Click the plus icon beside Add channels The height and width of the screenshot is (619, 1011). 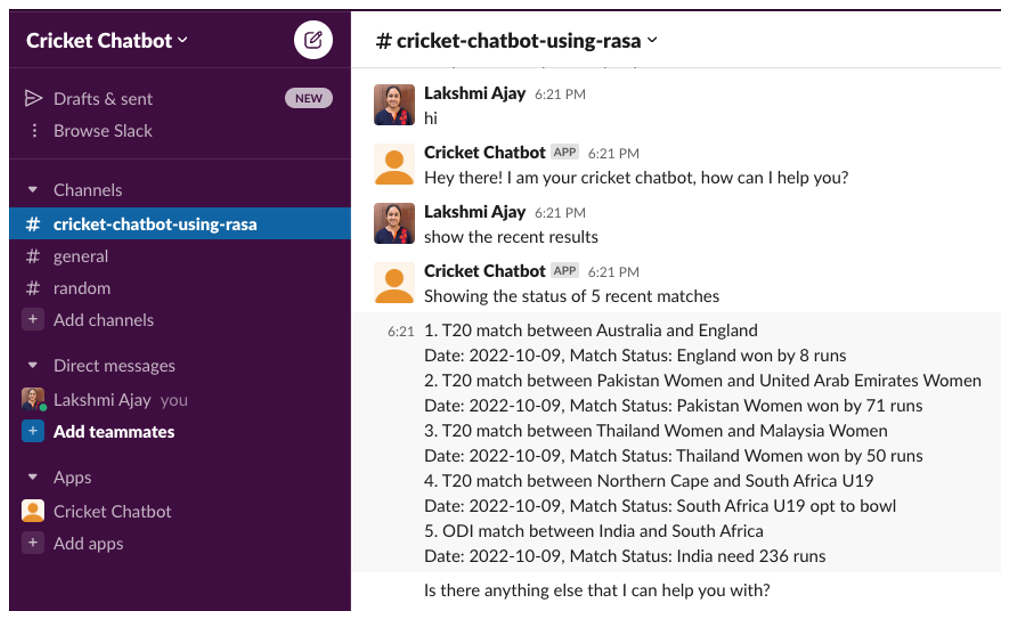click(x=33, y=320)
